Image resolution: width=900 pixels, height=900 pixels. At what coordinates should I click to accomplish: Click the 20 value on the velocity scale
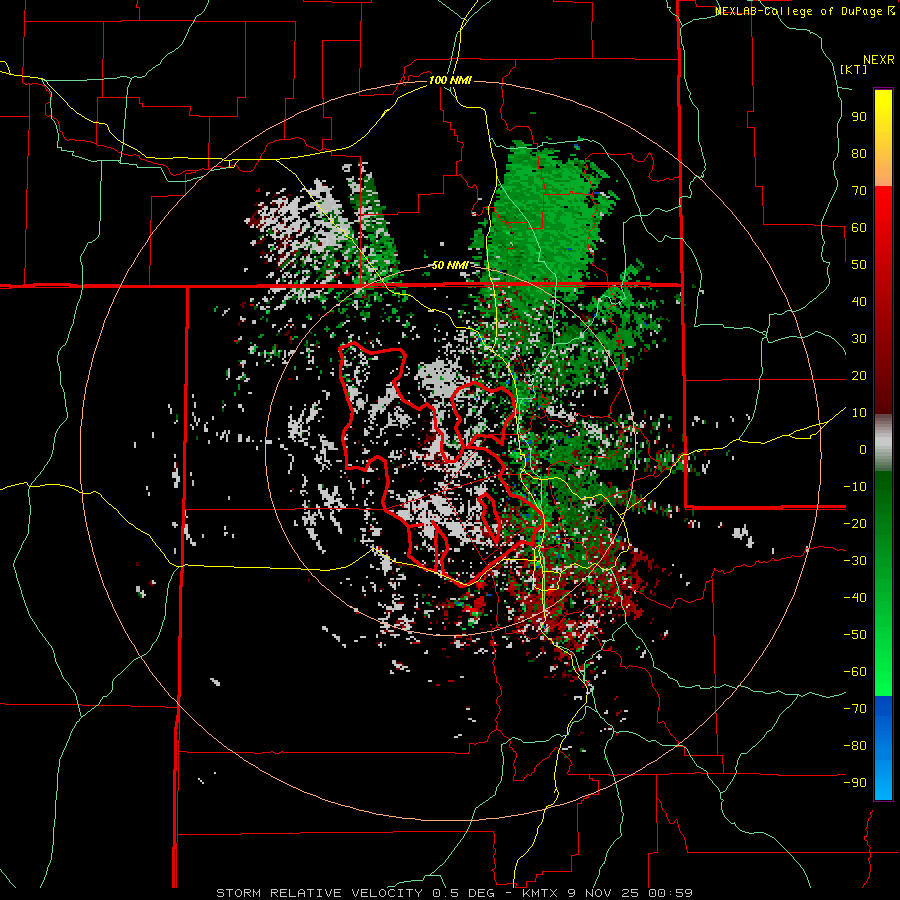coord(859,375)
